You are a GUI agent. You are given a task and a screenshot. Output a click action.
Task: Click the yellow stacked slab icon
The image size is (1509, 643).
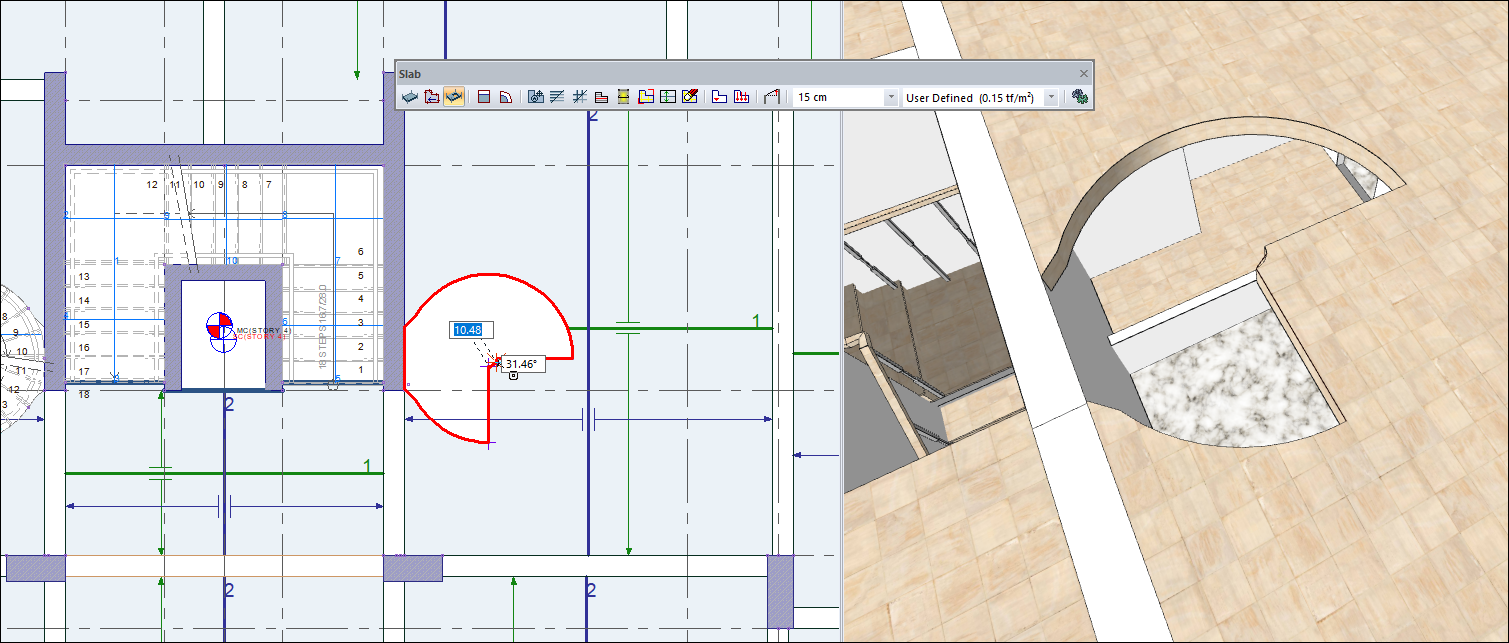tap(623, 97)
